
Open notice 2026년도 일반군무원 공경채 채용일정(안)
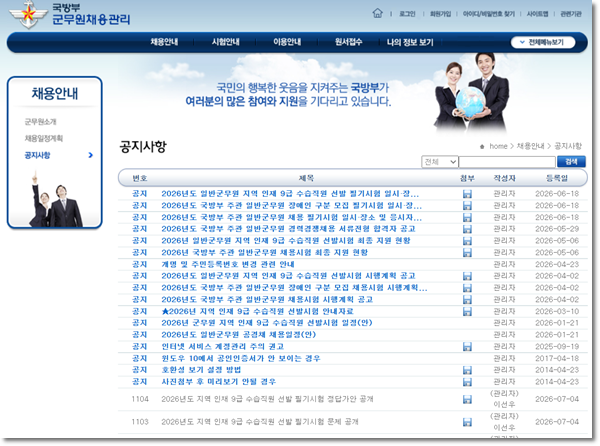(x=238, y=335)
